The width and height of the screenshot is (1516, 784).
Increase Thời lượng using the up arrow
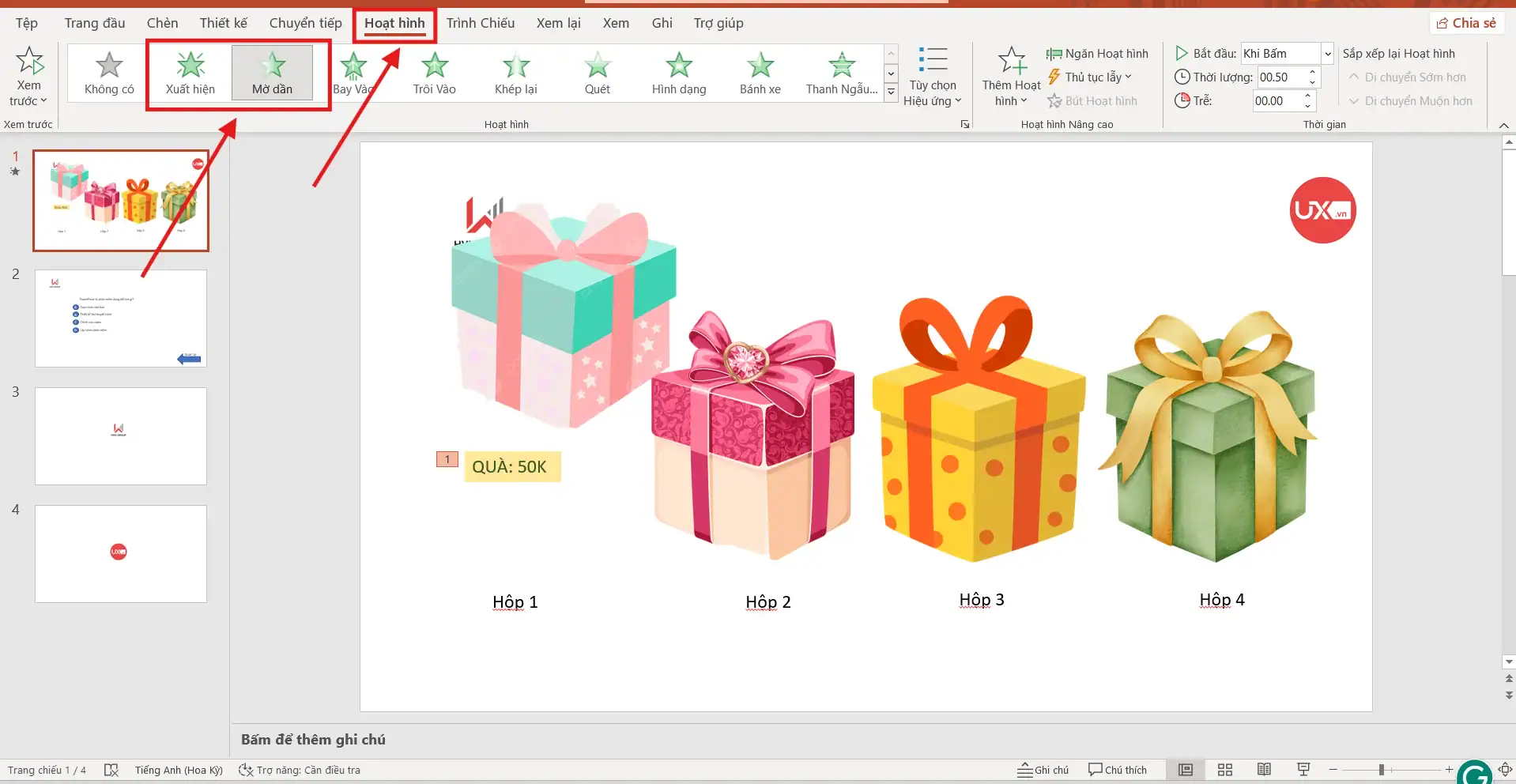tap(1314, 72)
